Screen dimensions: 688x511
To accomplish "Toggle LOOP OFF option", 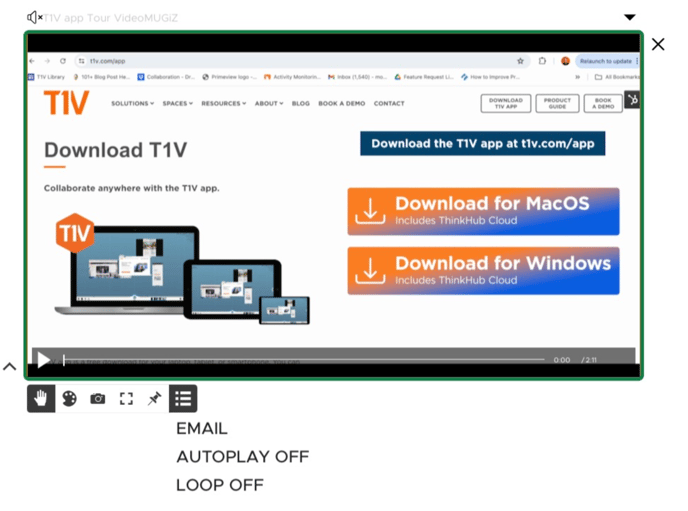I will [x=220, y=485].
